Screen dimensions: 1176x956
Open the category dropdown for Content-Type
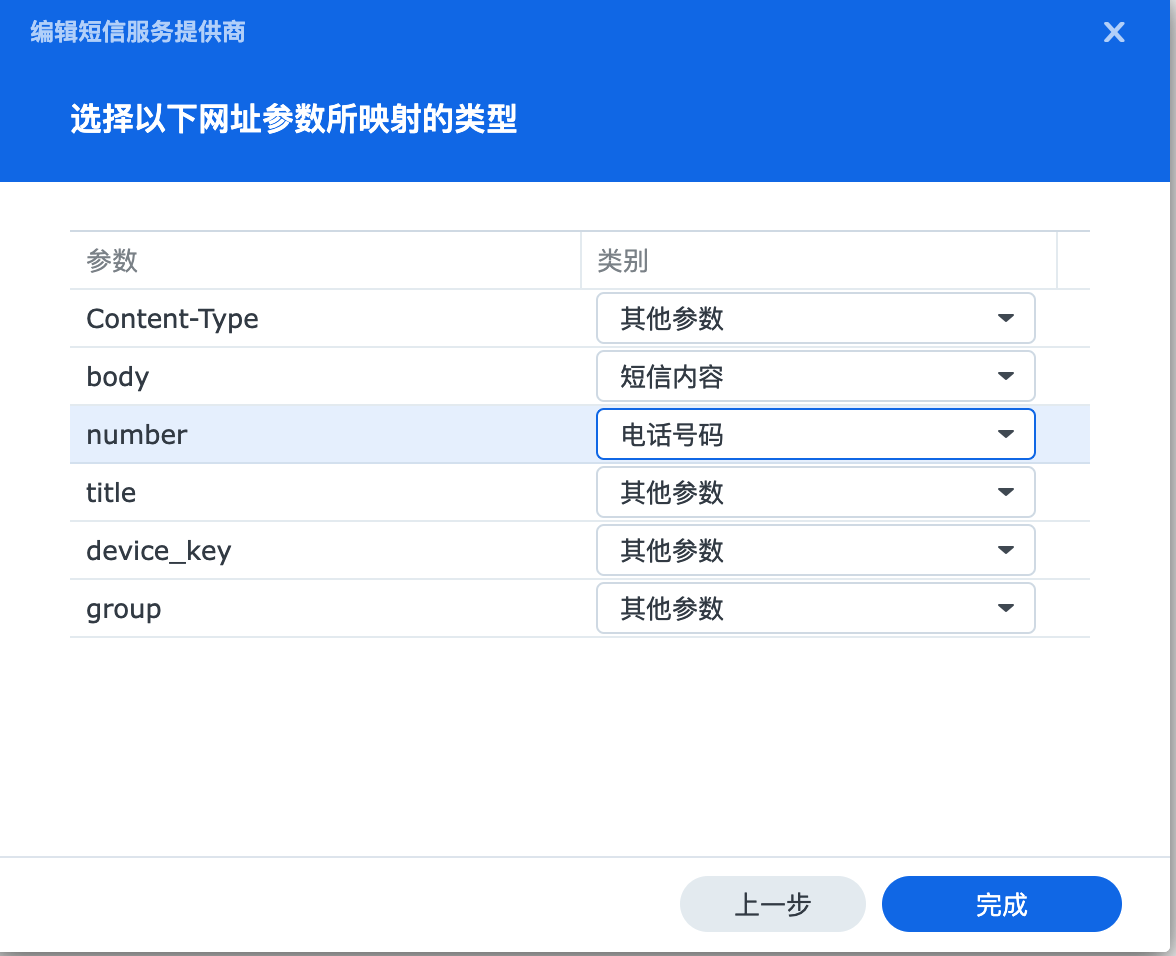click(x=815, y=318)
